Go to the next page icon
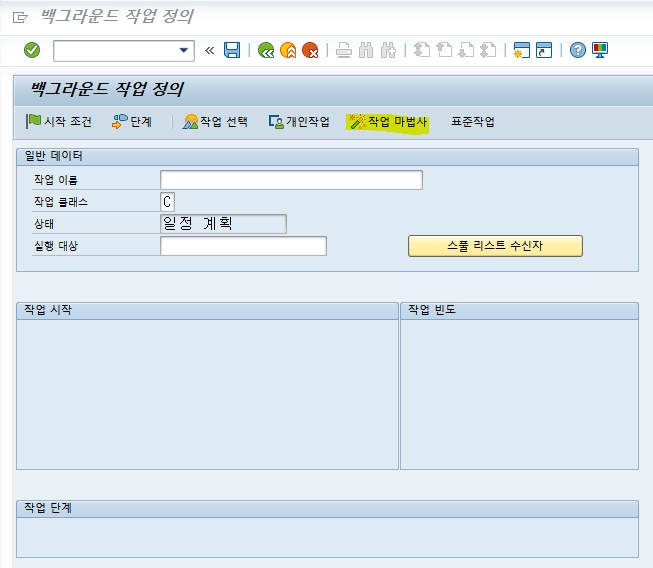 466,50
